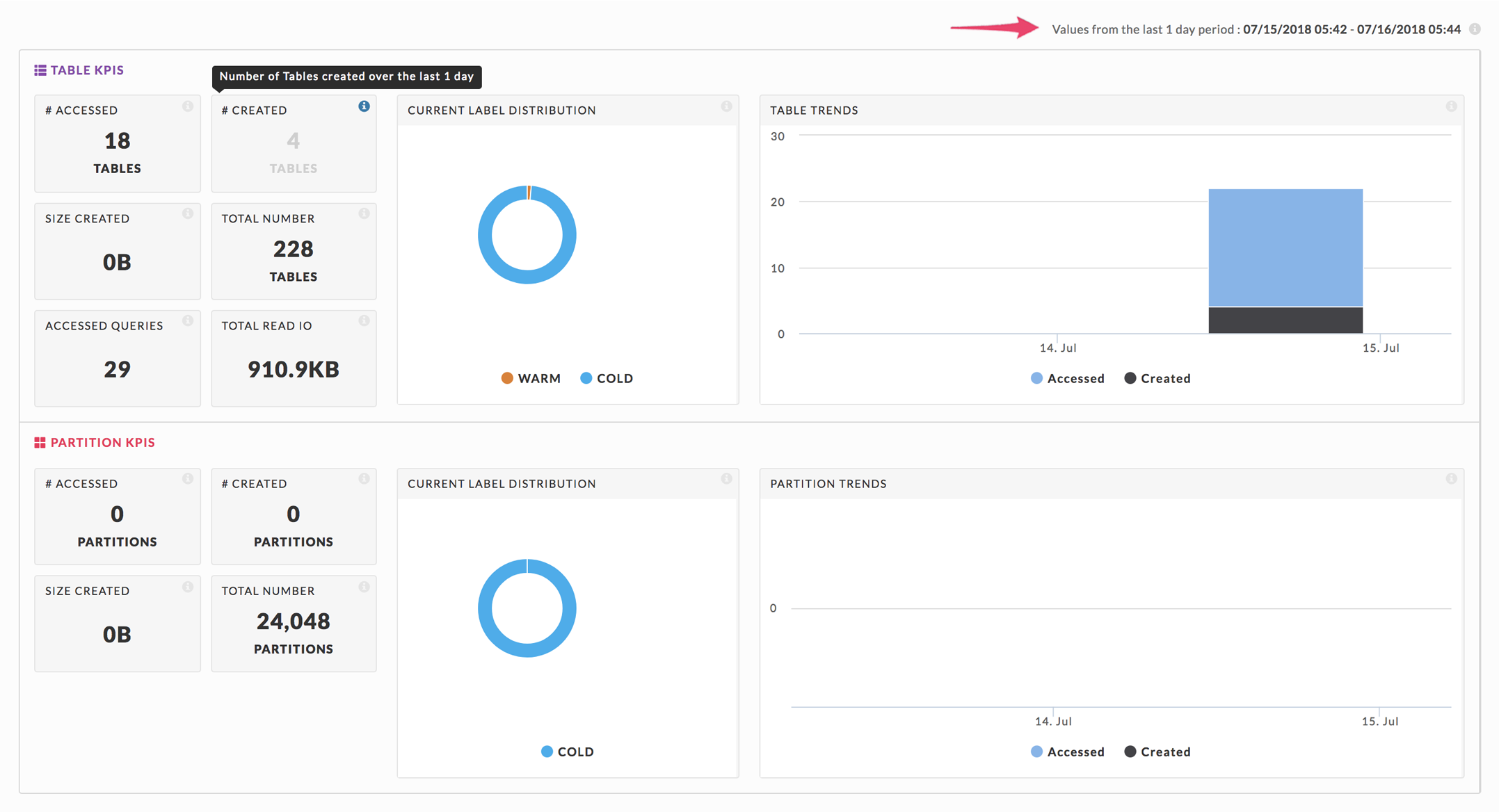This screenshot has width=1499, height=812.
Task: Click info icon on Table # Accessed card
Action: click(x=188, y=106)
